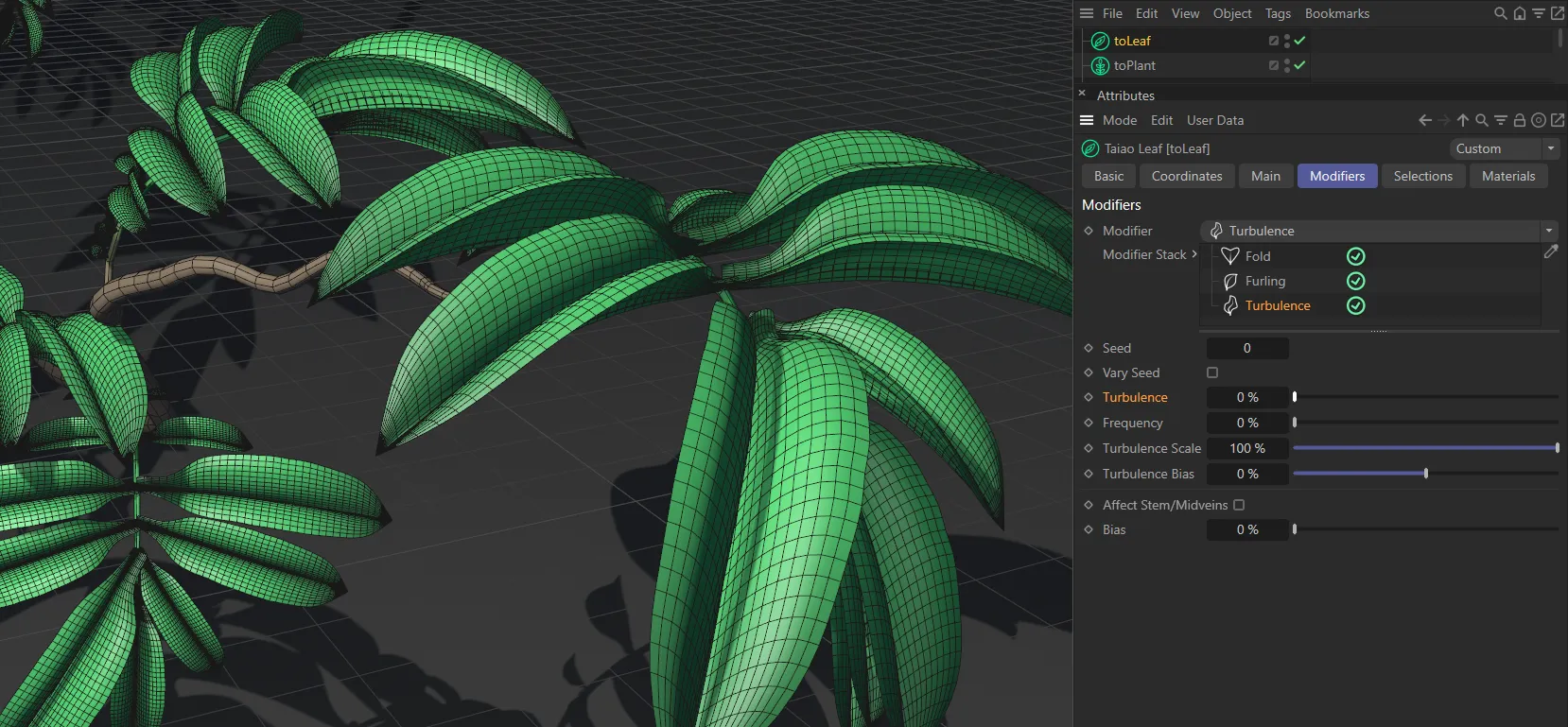Click Attributes filter icon
Image resolution: width=1568 pixels, height=727 pixels.
pyautogui.click(x=1501, y=120)
